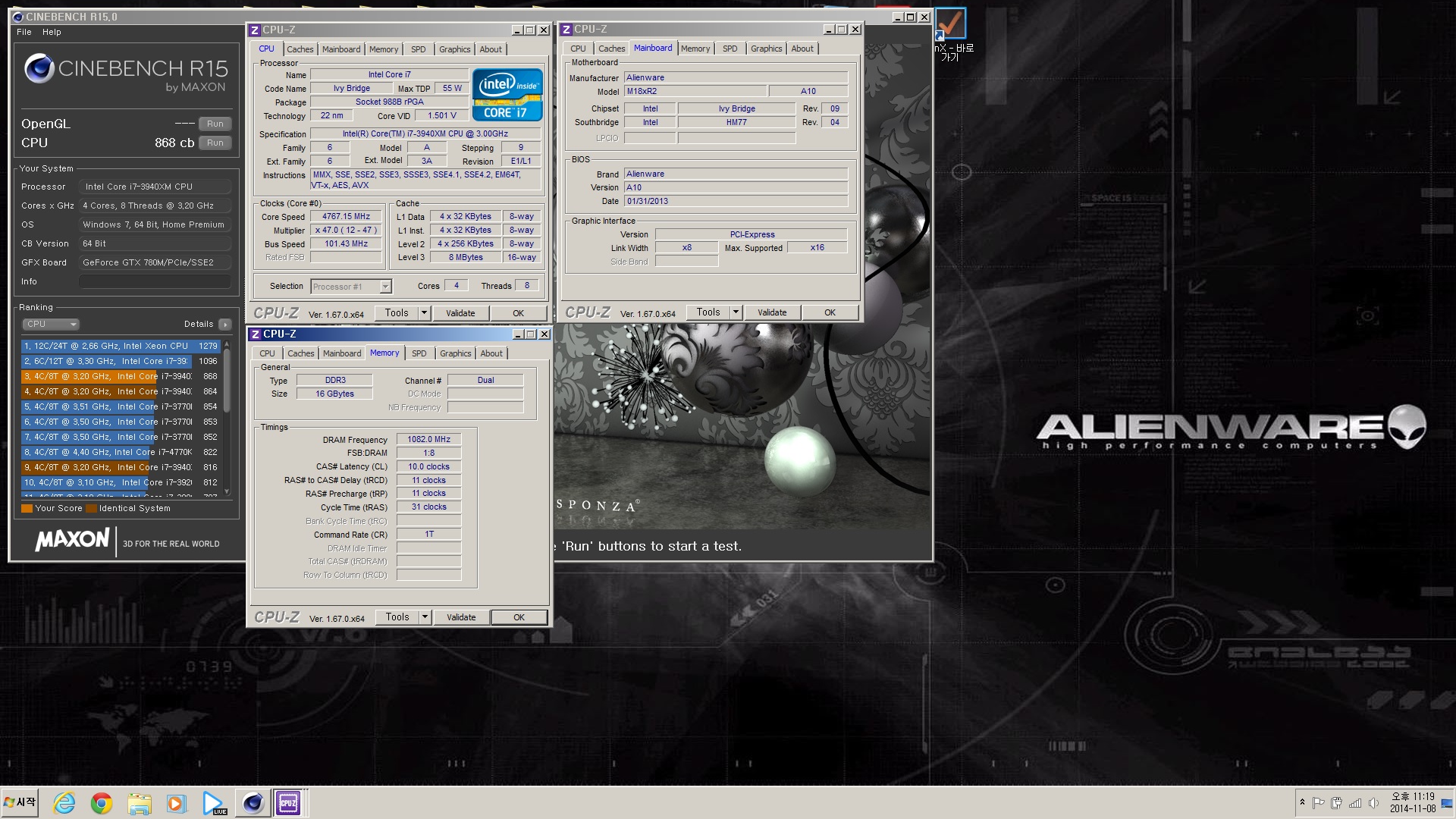The image size is (1456, 819).
Task: Show hidden system tray icons
Action: 1302,803
